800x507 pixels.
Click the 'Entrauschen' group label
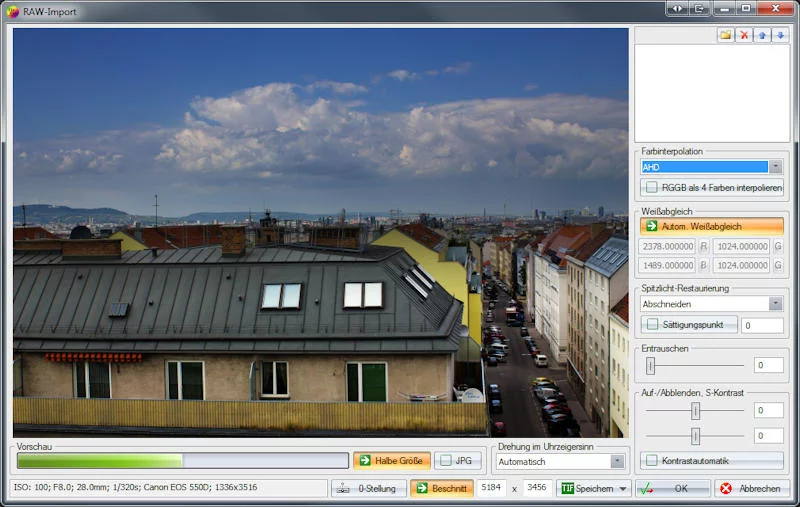665,348
